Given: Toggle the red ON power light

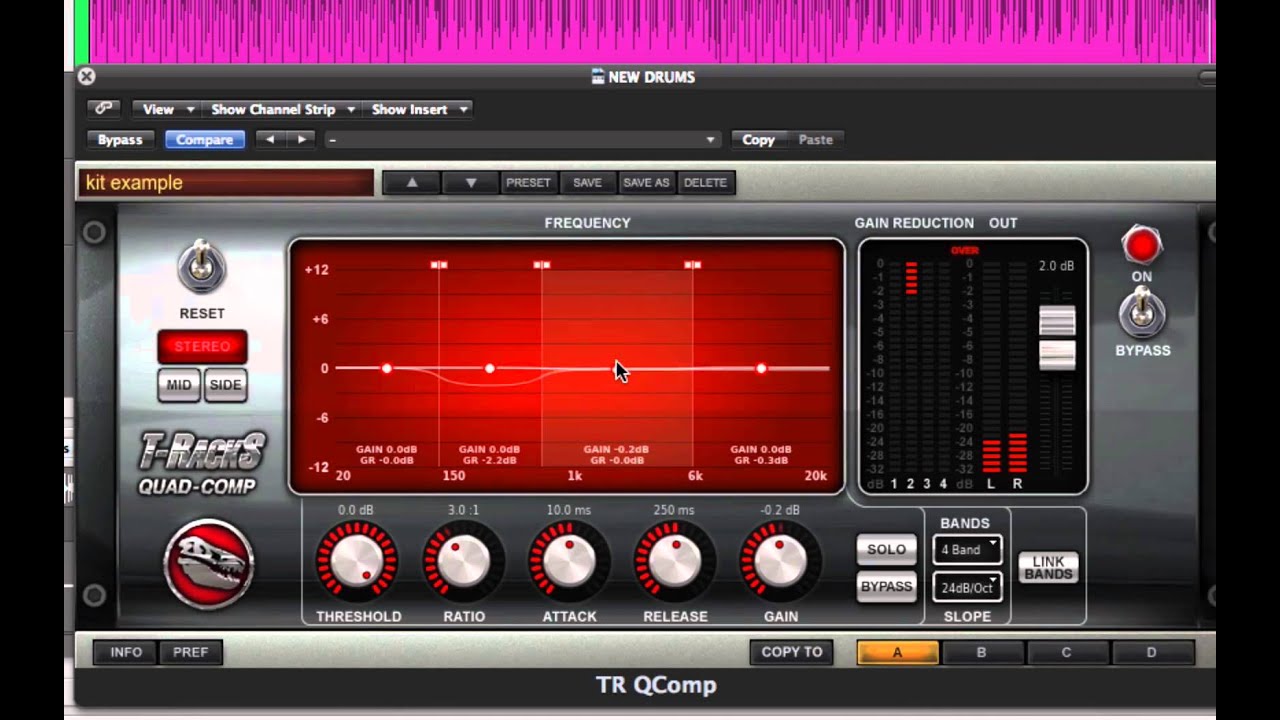Looking at the screenshot, I should click(x=1141, y=245).
